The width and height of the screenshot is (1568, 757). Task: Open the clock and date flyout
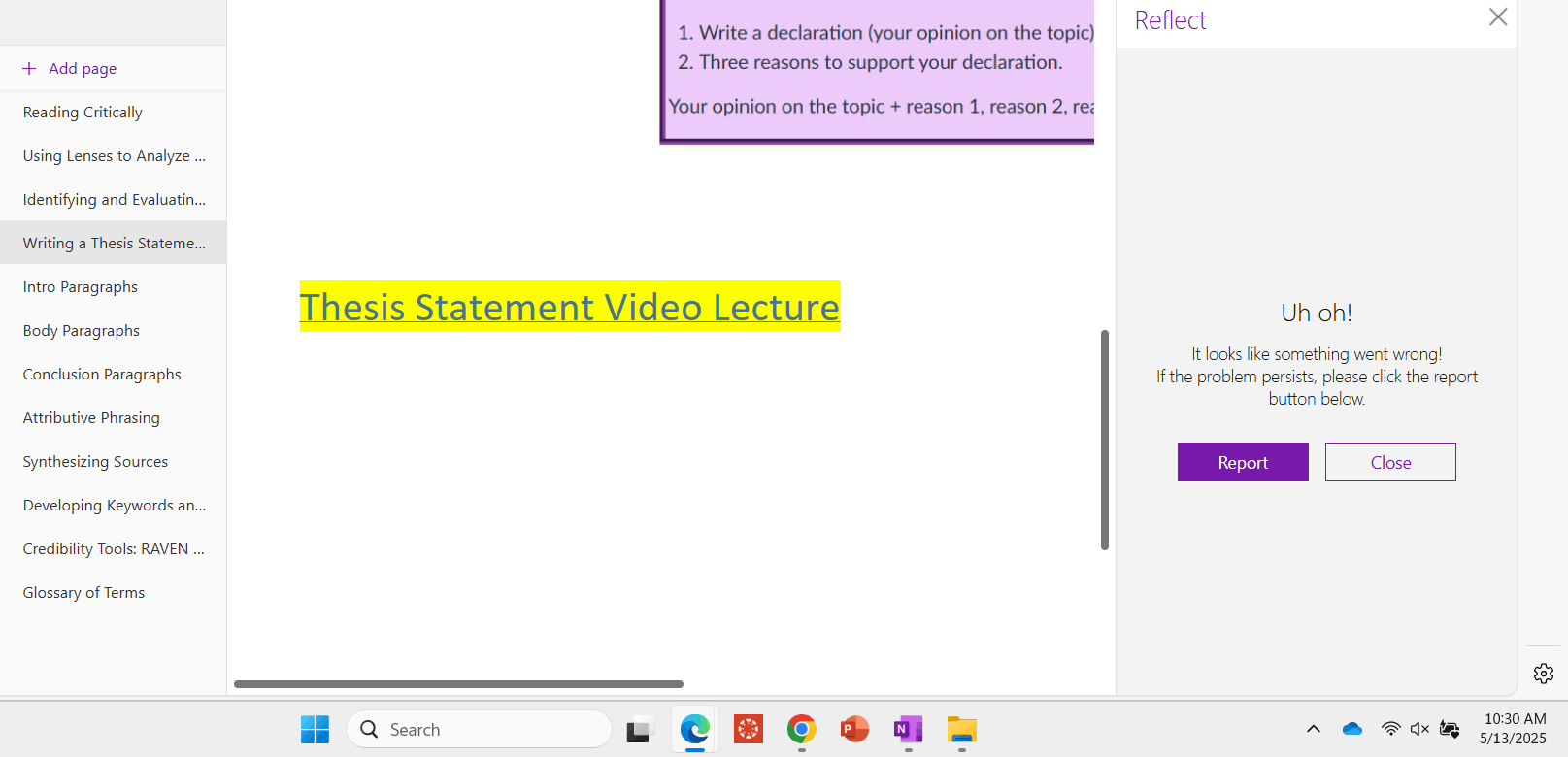[1514, 729]
